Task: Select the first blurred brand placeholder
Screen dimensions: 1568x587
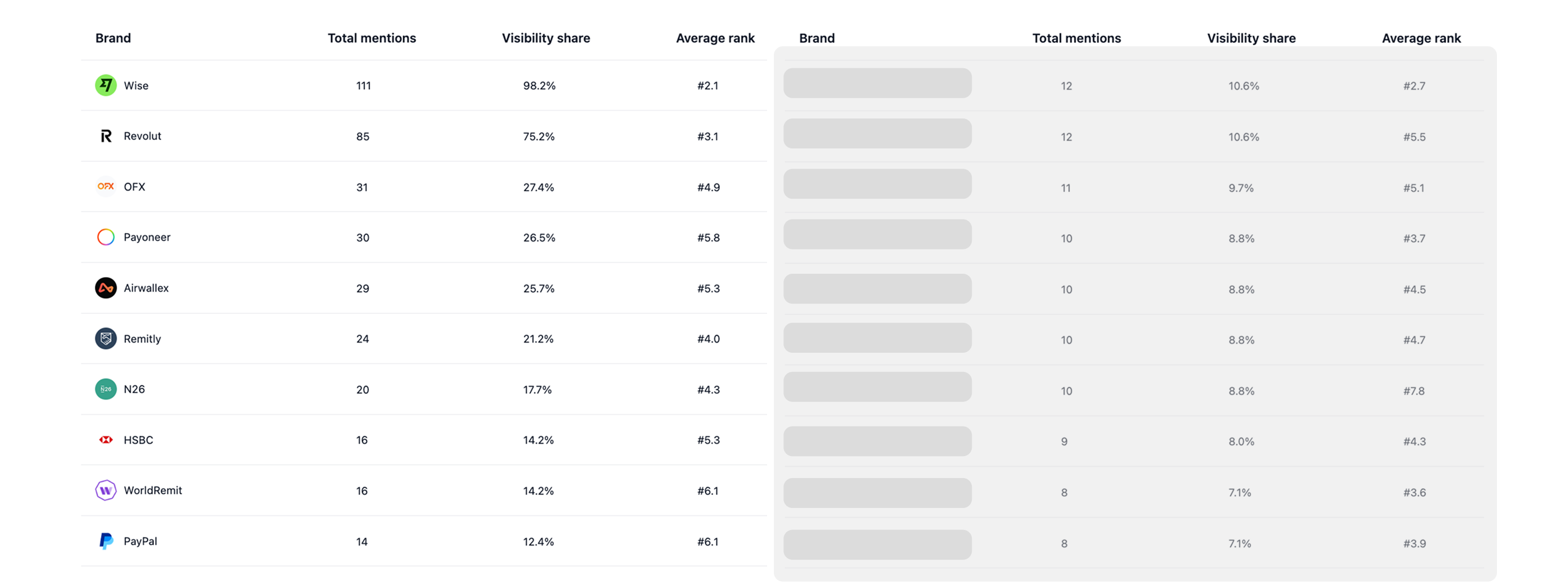Action: (x=877, y=83)
